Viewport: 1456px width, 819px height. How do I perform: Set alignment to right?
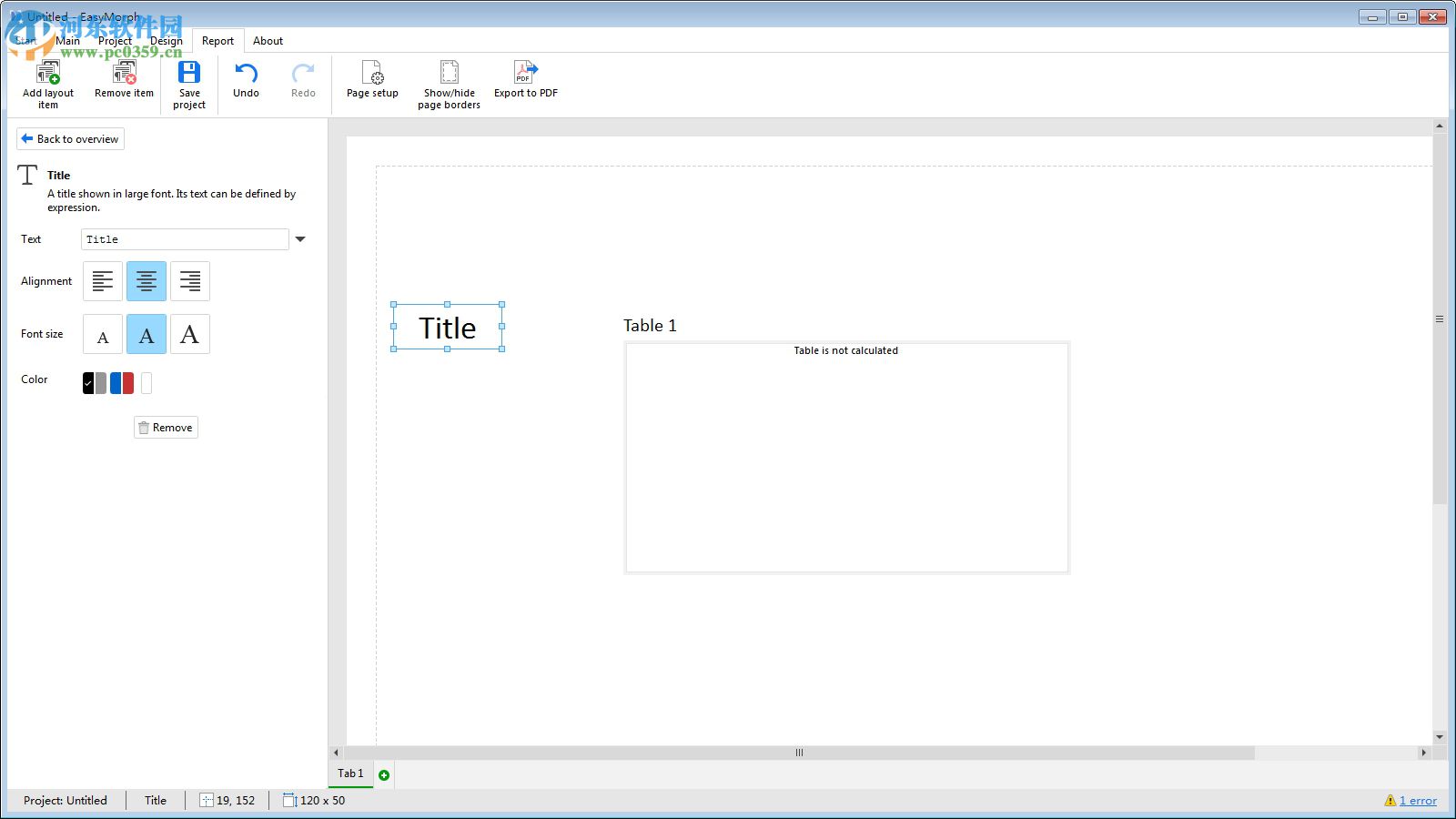(190, 281)
